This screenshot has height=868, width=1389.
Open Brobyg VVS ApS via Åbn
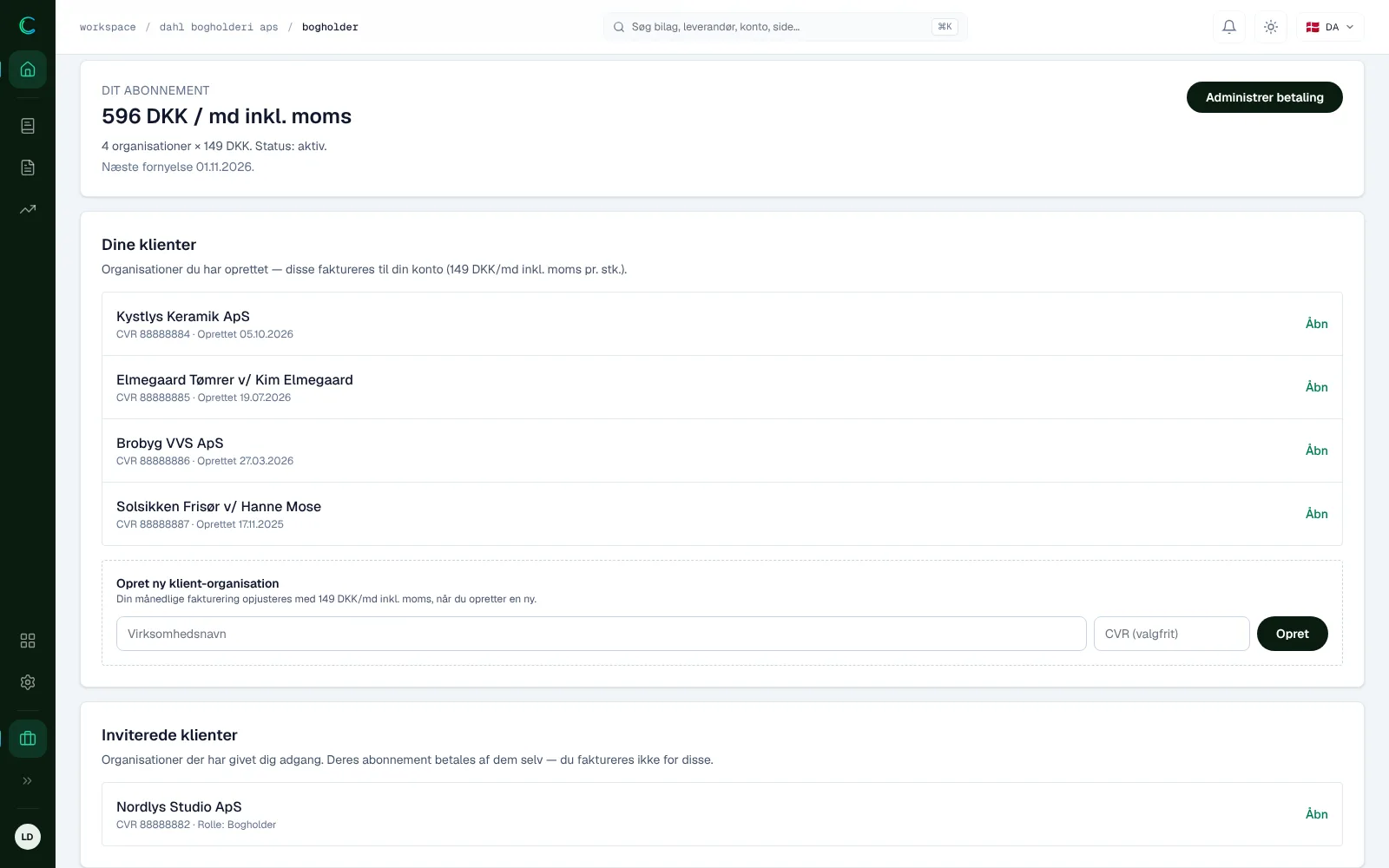[x=1316, y=450]
